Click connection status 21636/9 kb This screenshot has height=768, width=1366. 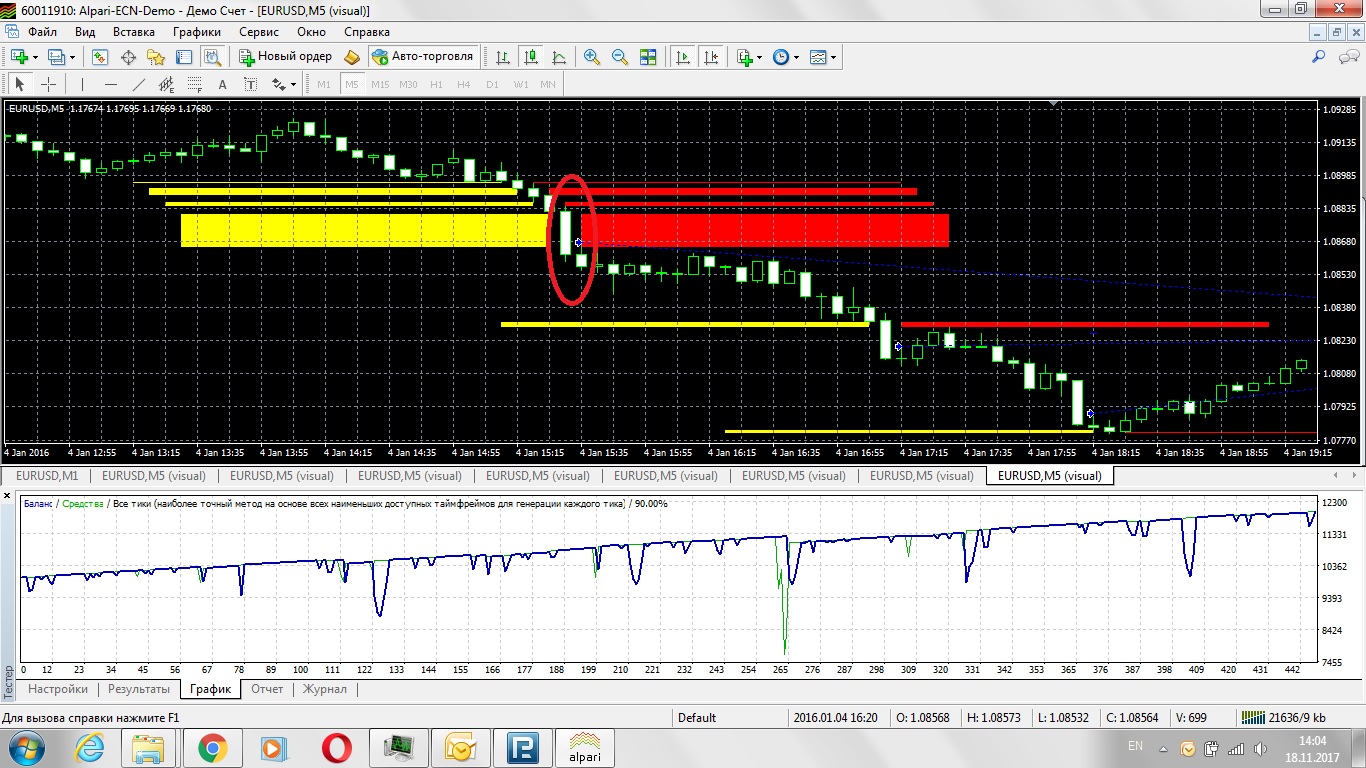tap(1284, 717)
